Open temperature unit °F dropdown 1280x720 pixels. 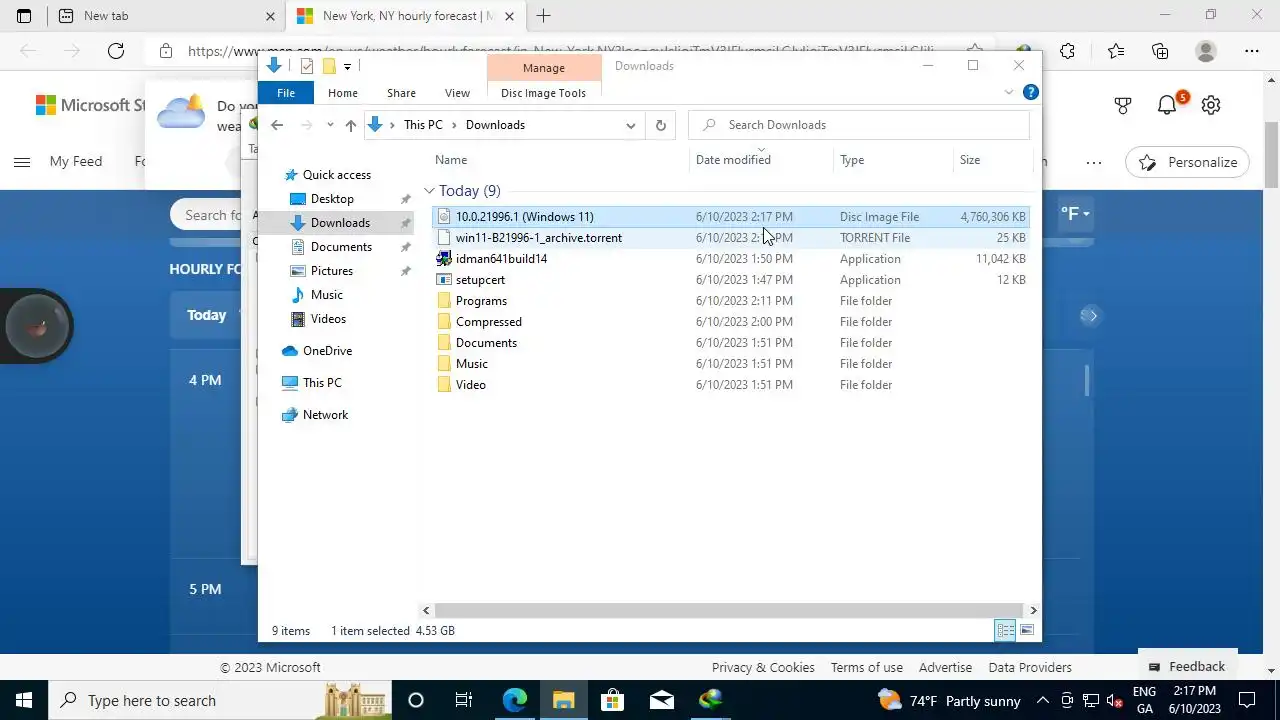coord(1075,214)
